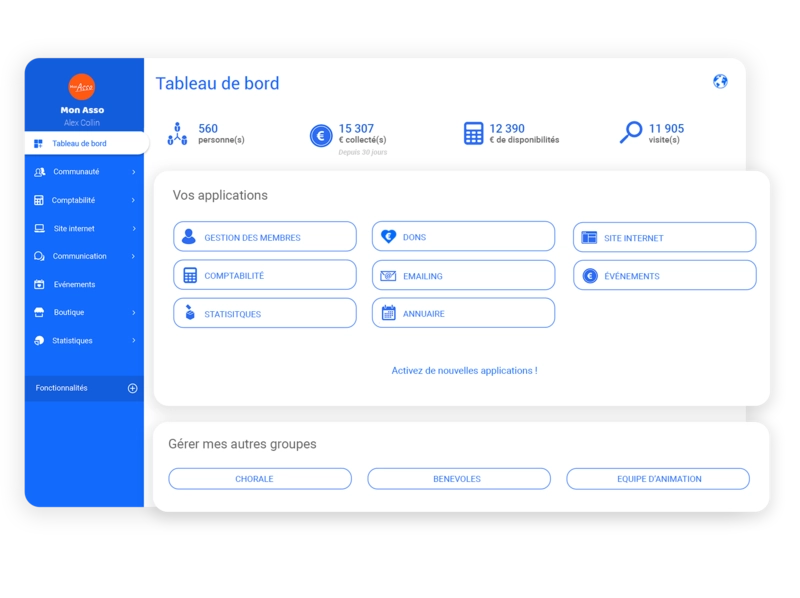The image size is (800, 598).
Task: Open the Fonctionnalités section
Action: click(84, 388)
